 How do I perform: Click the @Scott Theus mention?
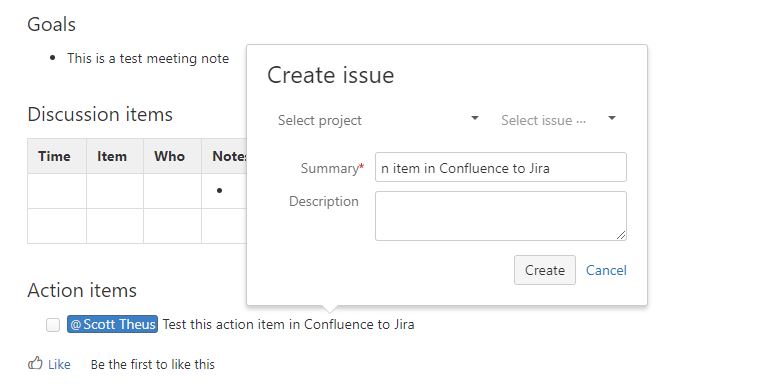point(113,324)
